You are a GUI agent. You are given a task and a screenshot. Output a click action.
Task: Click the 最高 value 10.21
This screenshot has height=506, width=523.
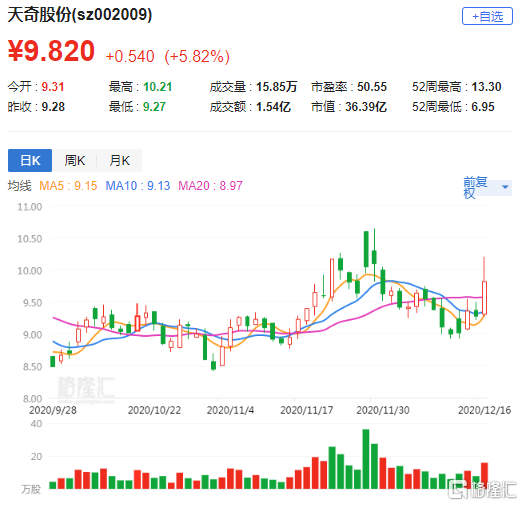pyautogui.click(x=157, y=87)
